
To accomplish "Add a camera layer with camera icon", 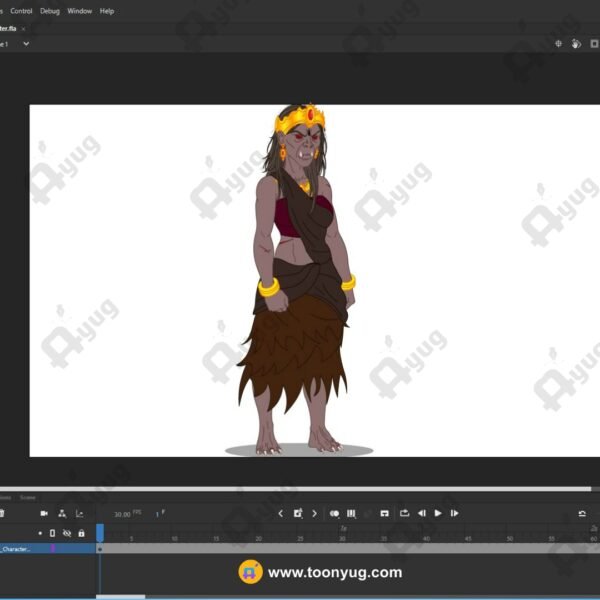I will point(44,514).
